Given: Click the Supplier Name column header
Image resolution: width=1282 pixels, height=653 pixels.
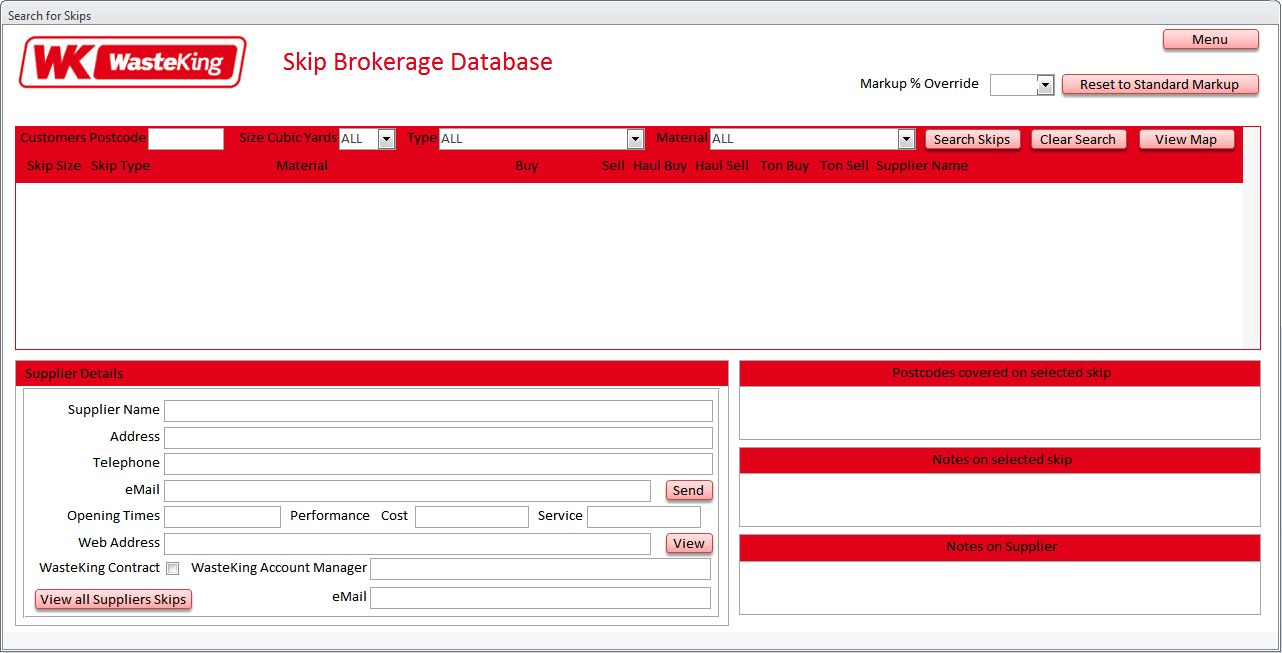Looking at the screenshot, I should pyautogui.click(x=922, y=166).
